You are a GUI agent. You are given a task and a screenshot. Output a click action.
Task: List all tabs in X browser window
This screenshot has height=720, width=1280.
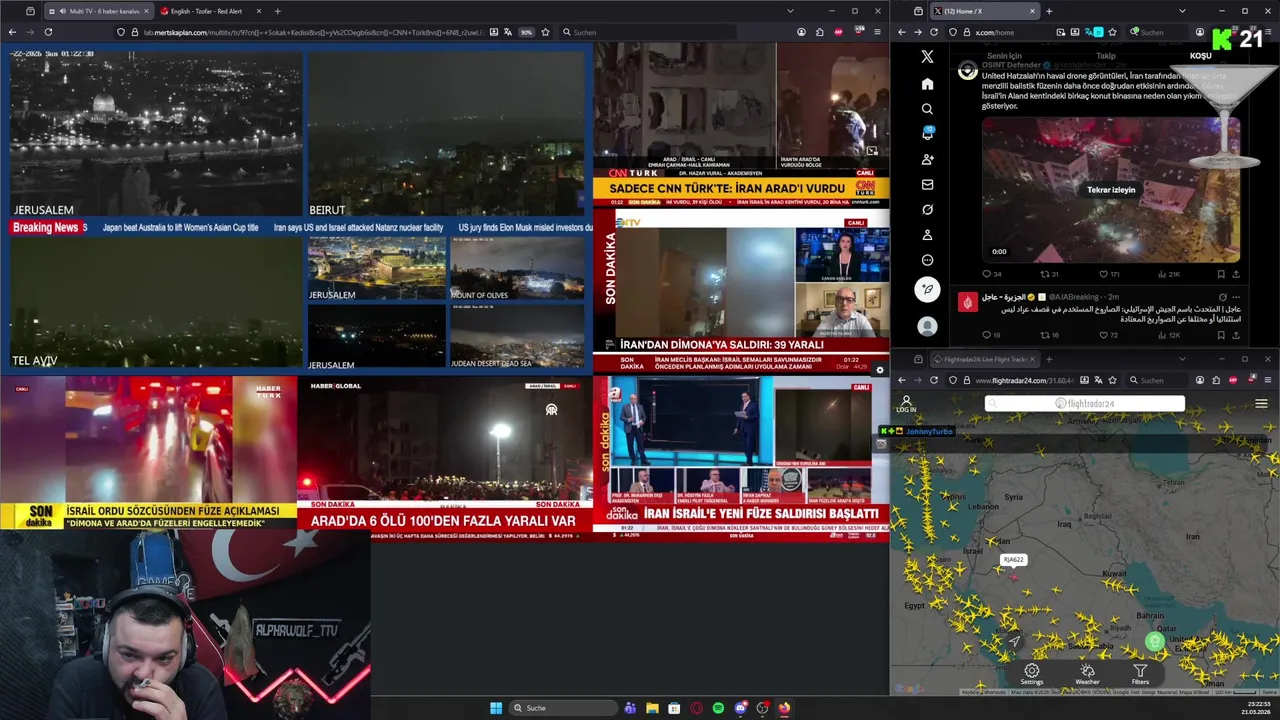pos(1182,11)
